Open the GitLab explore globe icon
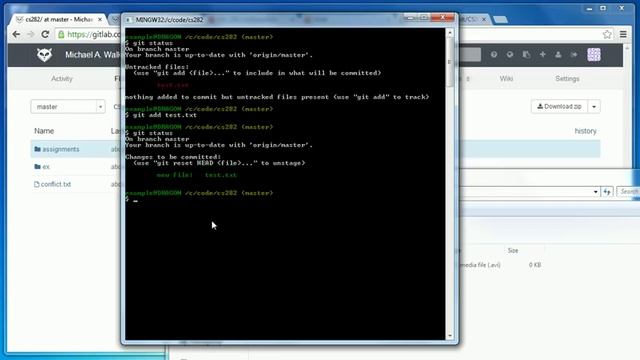 tap(510, 54)
